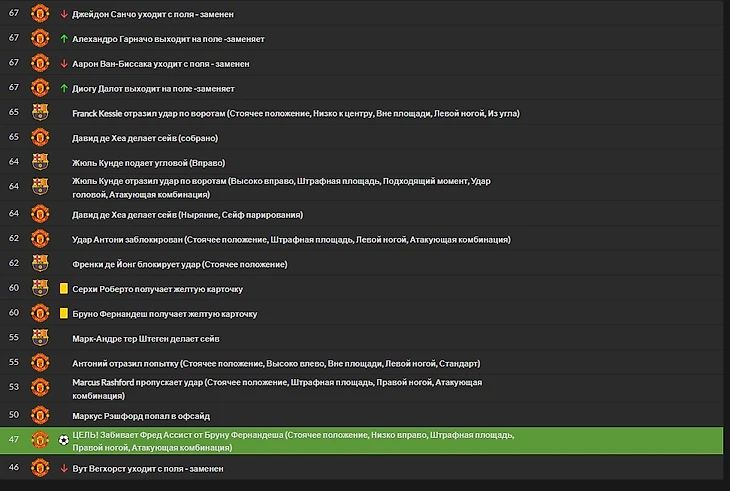This screenshot has width=730, height=491.
Task: Click United crest in Marcus Rashford row
Action: tap(40, 388)
